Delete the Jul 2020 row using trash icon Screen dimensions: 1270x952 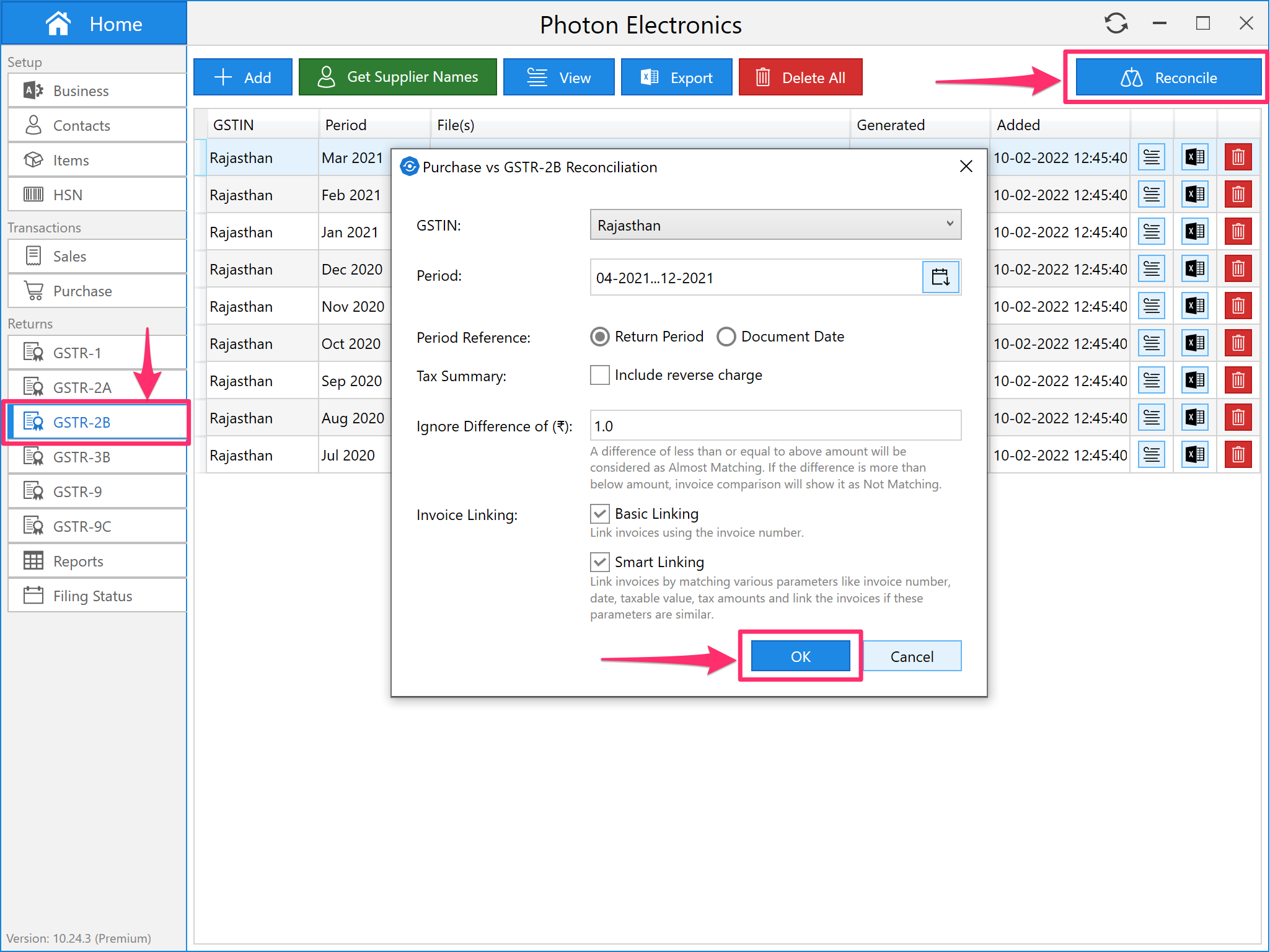[x=1238, y=455]
